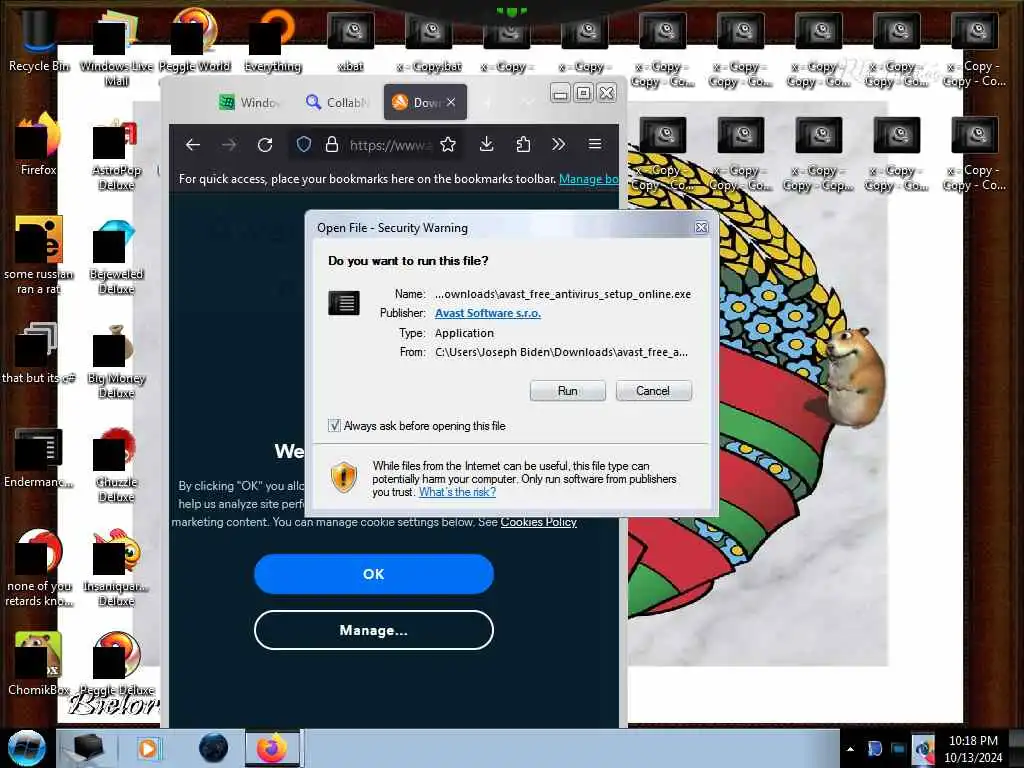Screen dimensions: 1024x768
Task: Open the Recycle Bin desktop icon
Action: (x=39, y=41)
